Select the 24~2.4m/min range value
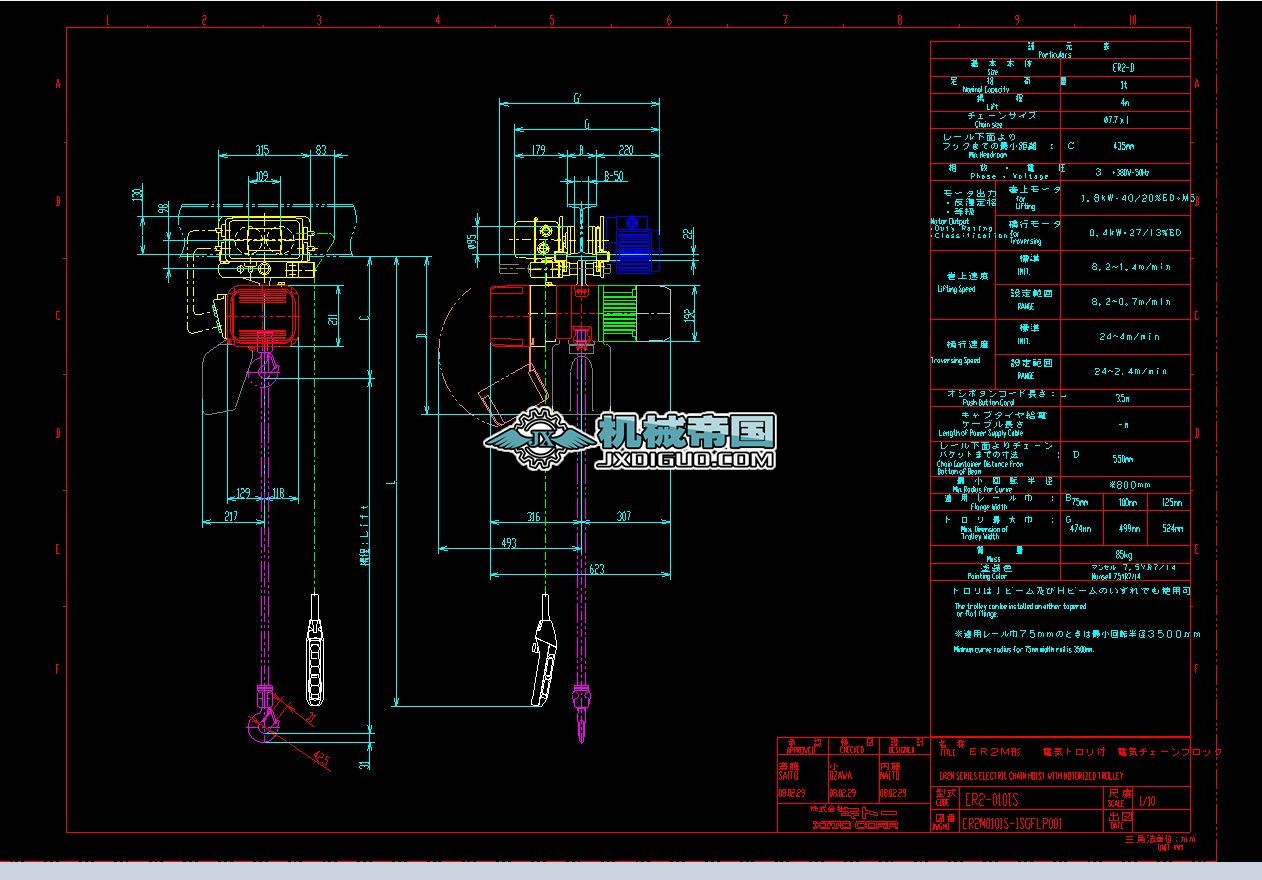Screen dimensions: 1262x880 tap(1130, 371)
